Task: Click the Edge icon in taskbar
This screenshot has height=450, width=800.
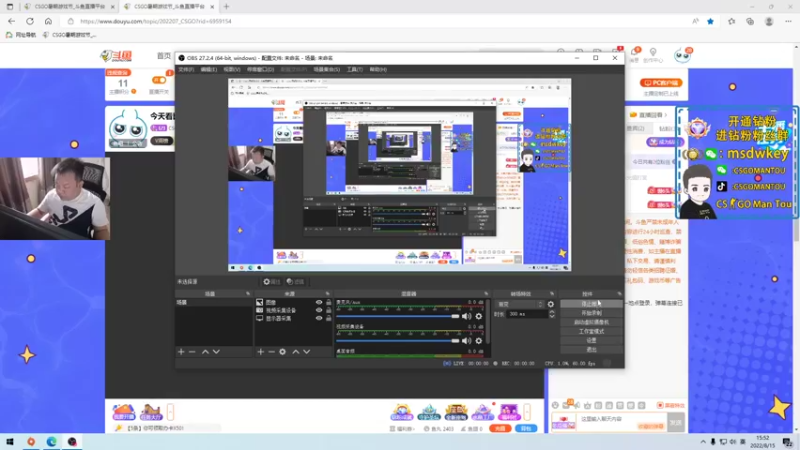Action: [x=52, y=442]
